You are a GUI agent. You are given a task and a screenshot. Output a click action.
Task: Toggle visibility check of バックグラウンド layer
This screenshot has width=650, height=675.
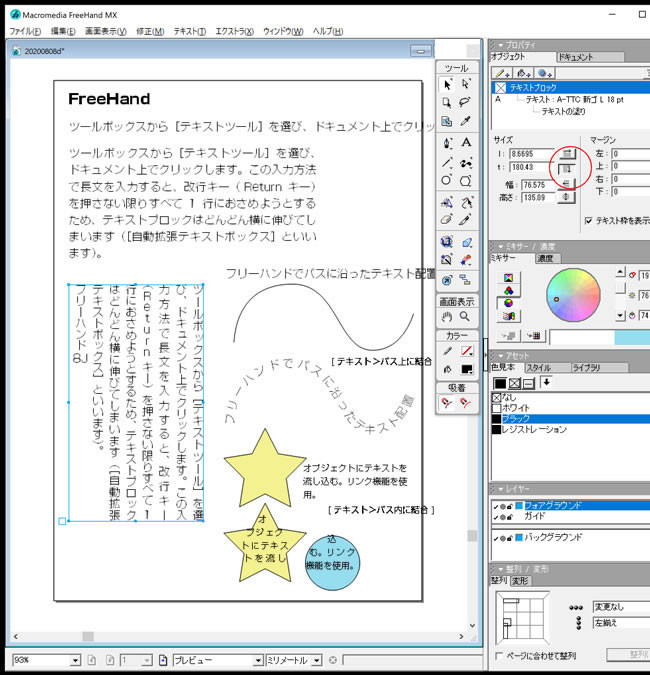(495, 539)
